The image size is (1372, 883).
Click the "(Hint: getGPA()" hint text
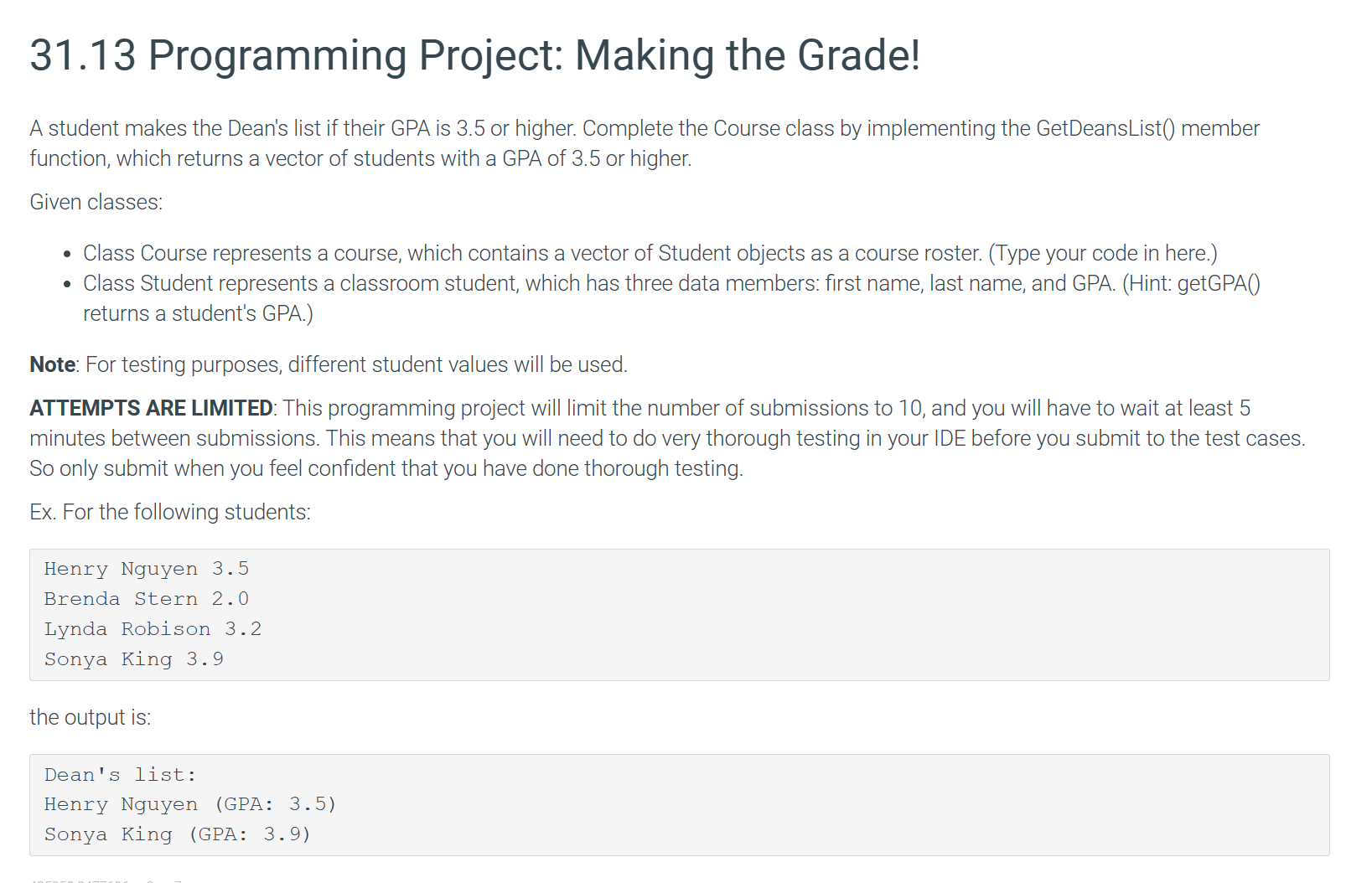click(1191, 283)
